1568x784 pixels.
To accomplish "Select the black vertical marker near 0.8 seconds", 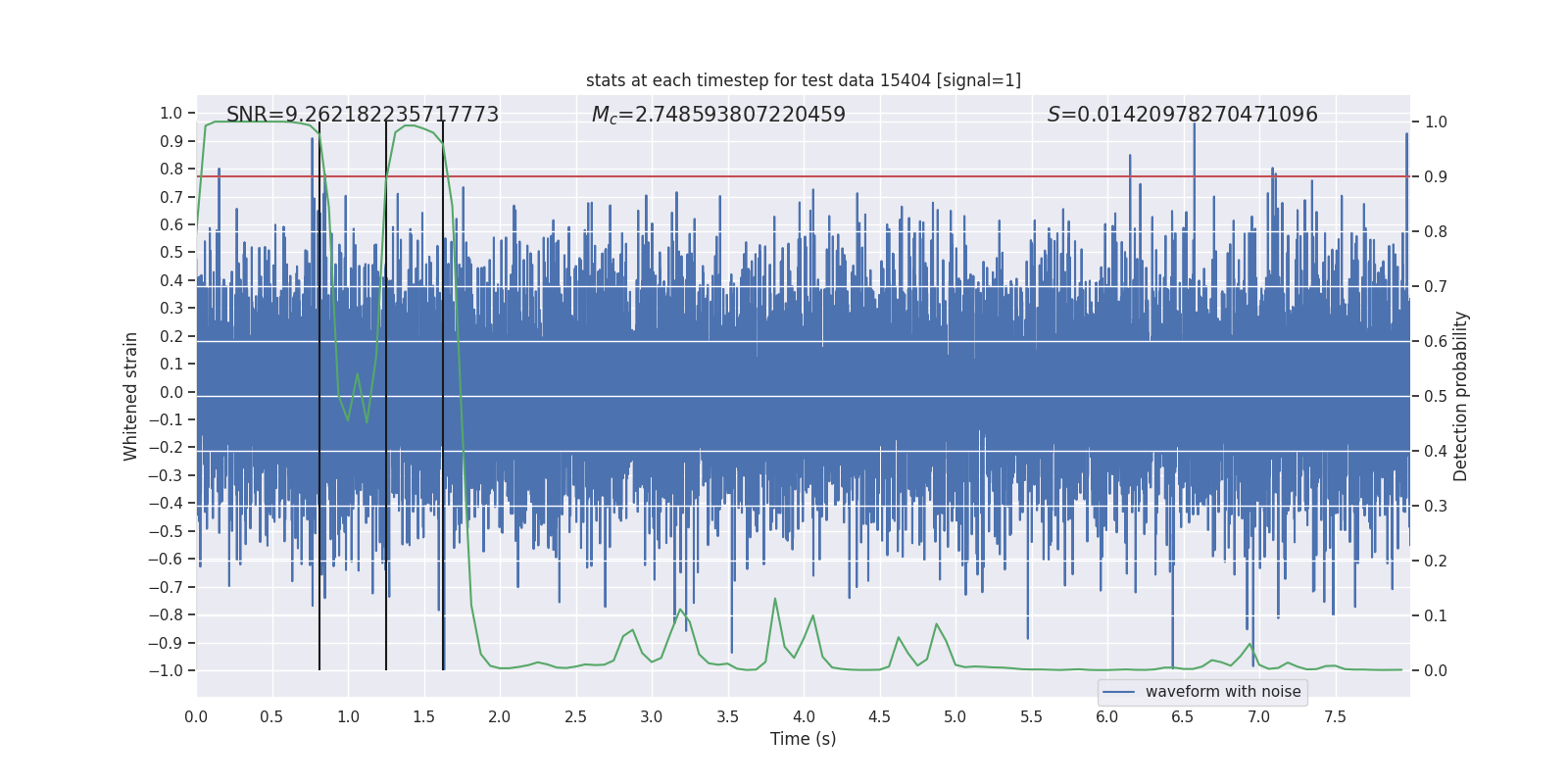I will tap(319, 396).
